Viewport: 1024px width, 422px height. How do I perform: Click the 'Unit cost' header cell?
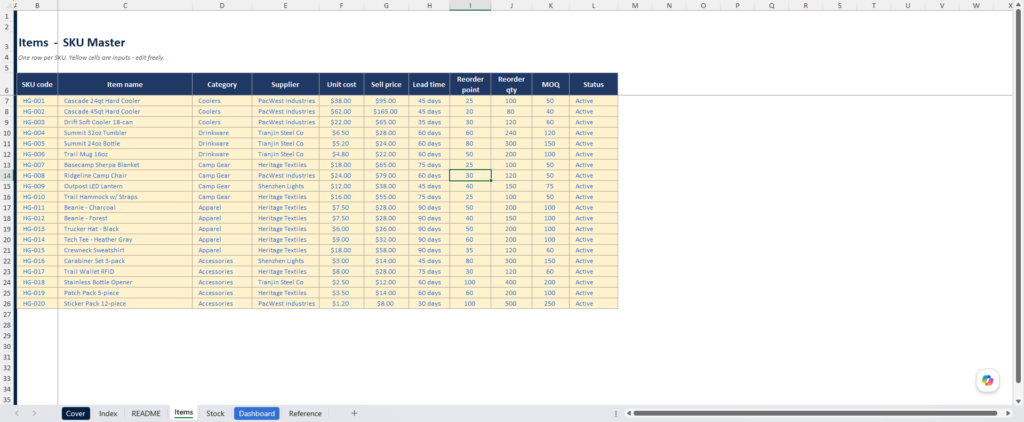[x=342, y=84]
